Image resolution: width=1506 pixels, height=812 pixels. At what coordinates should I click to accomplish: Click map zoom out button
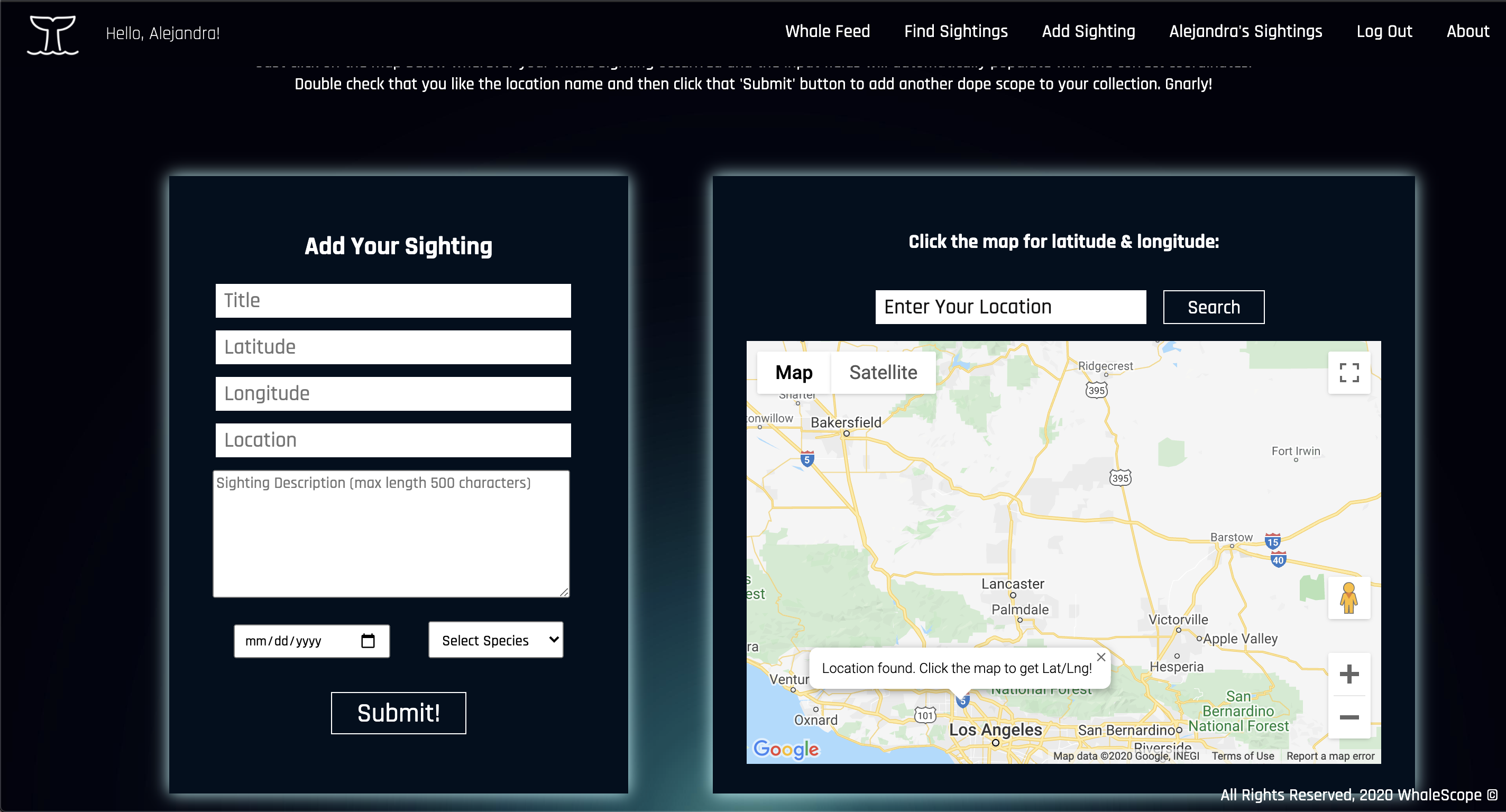tap(1349, 717)
